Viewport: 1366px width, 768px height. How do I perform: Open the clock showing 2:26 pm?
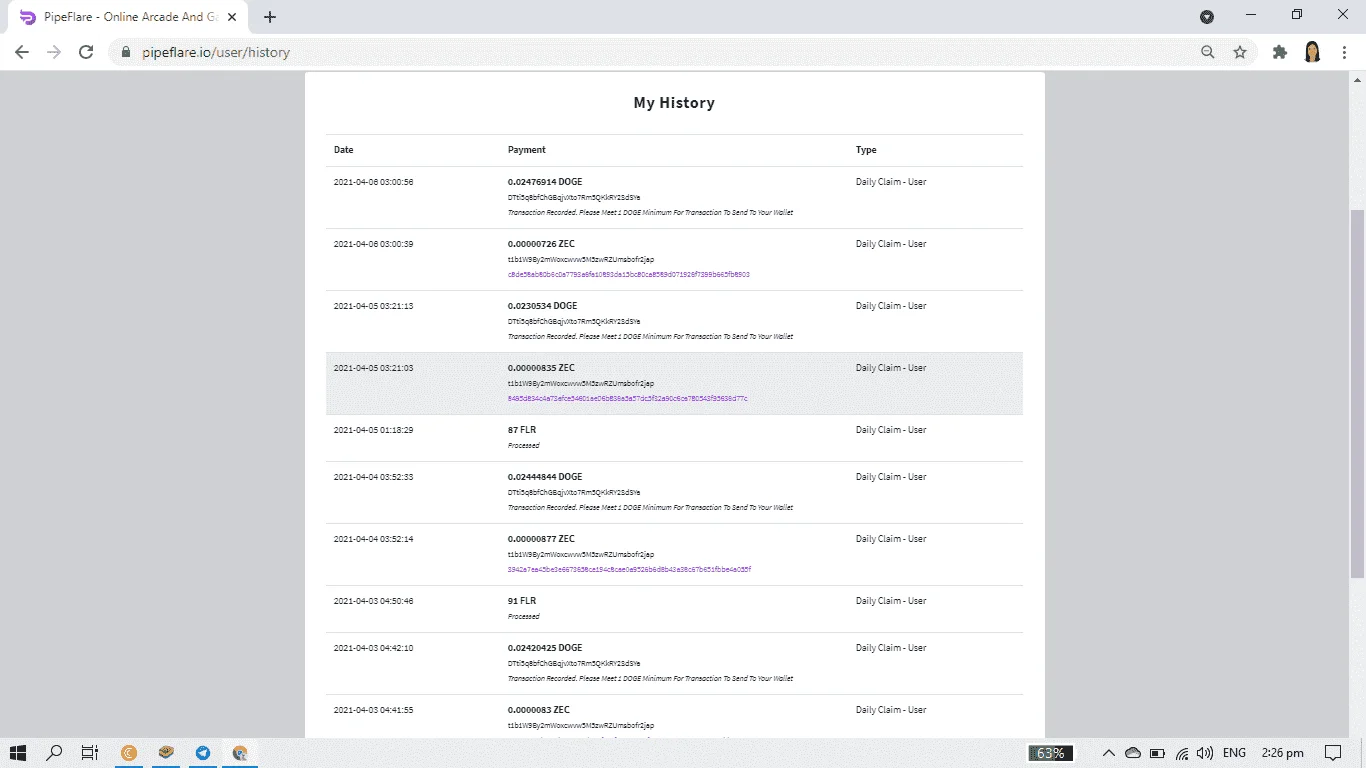[1283, 753]
